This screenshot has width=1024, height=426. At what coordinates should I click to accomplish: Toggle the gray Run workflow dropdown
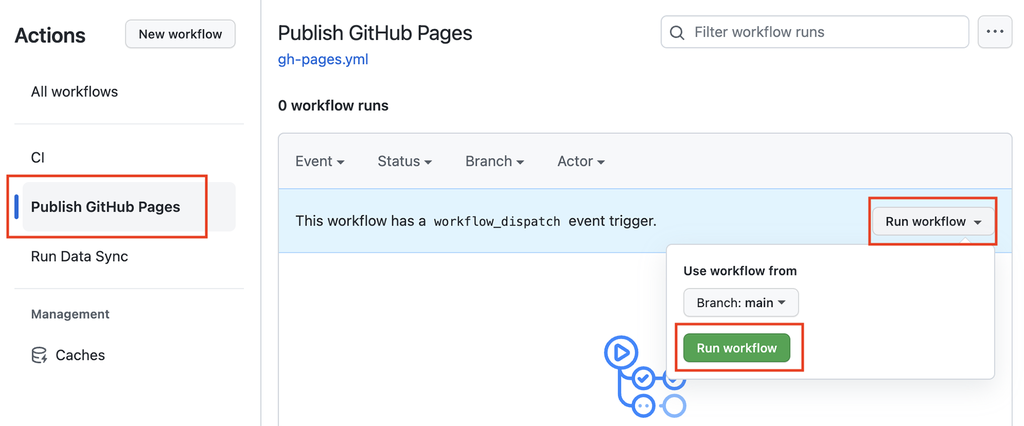coord(933,221)
